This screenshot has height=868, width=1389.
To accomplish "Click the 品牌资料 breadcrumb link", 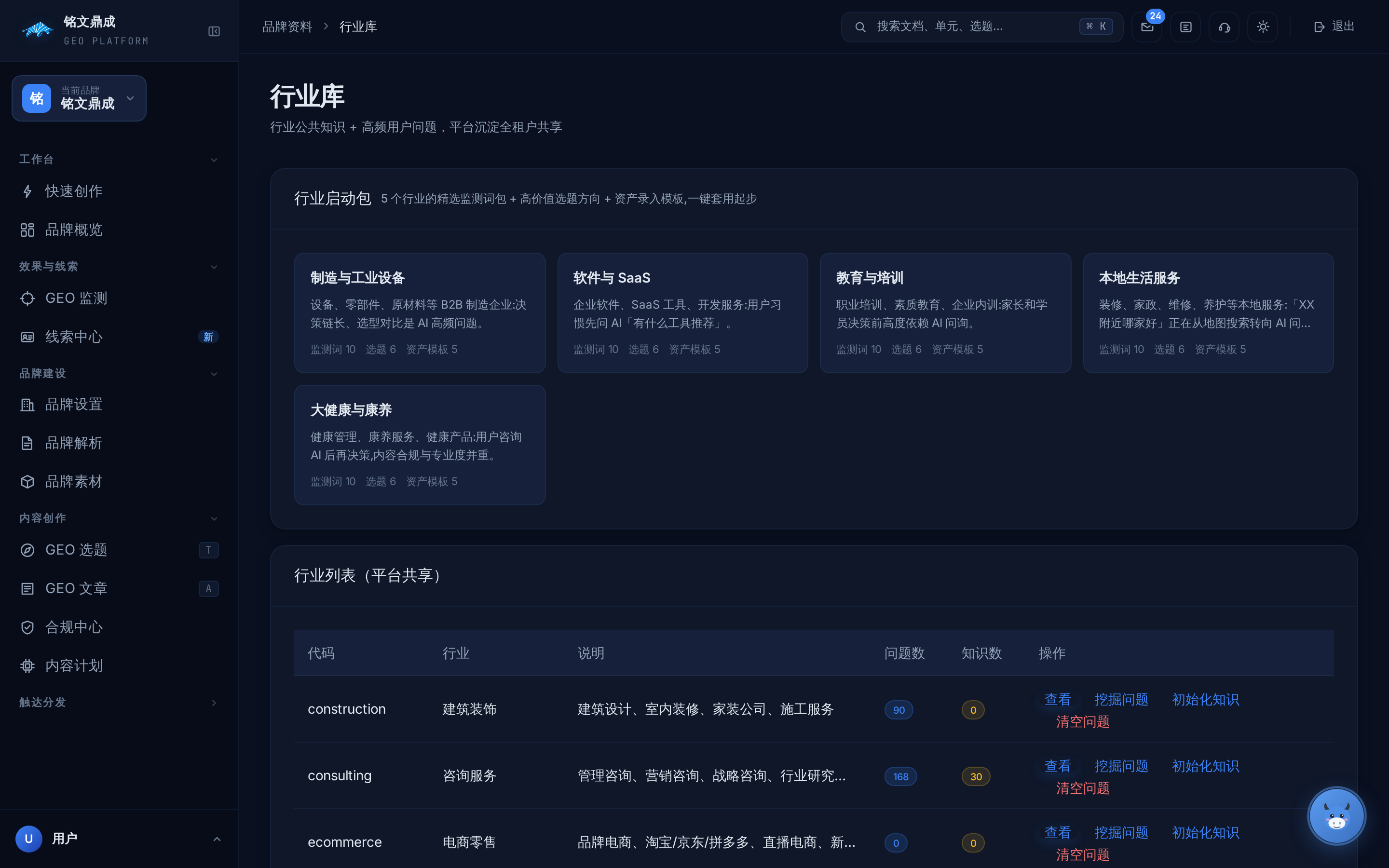I will (287, 27).
